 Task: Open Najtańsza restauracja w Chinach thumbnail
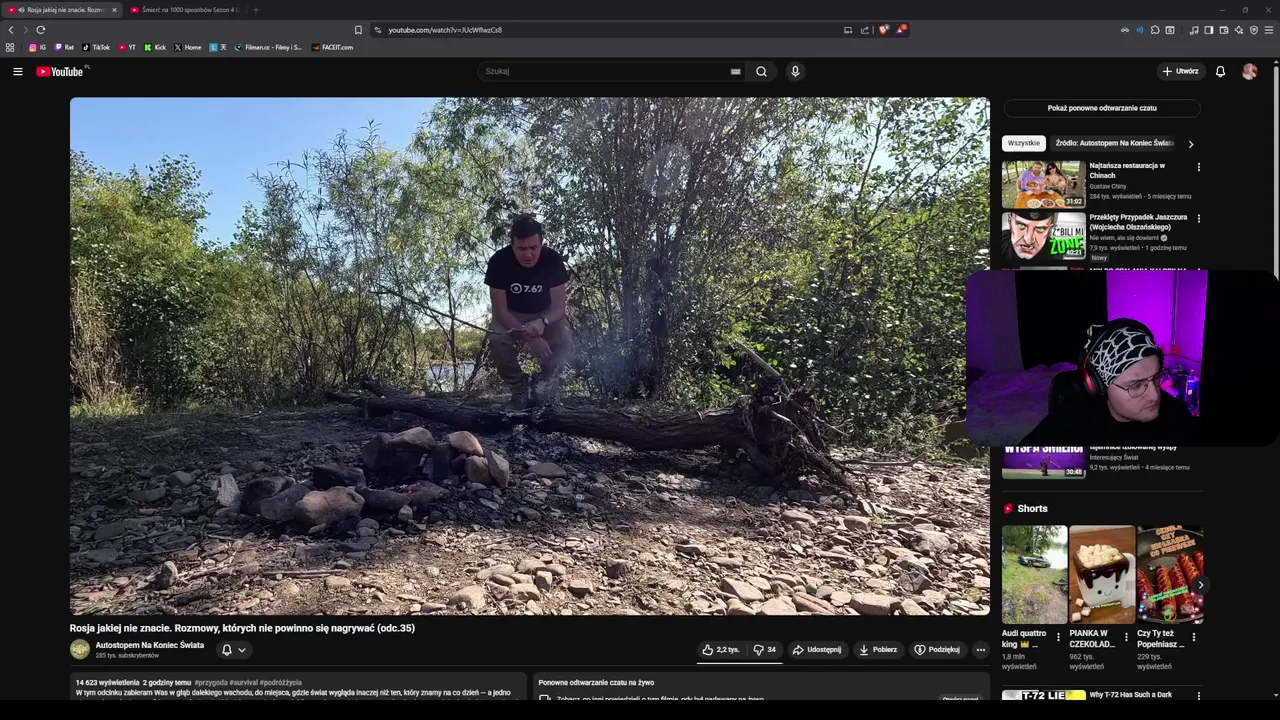(1043, 184)
